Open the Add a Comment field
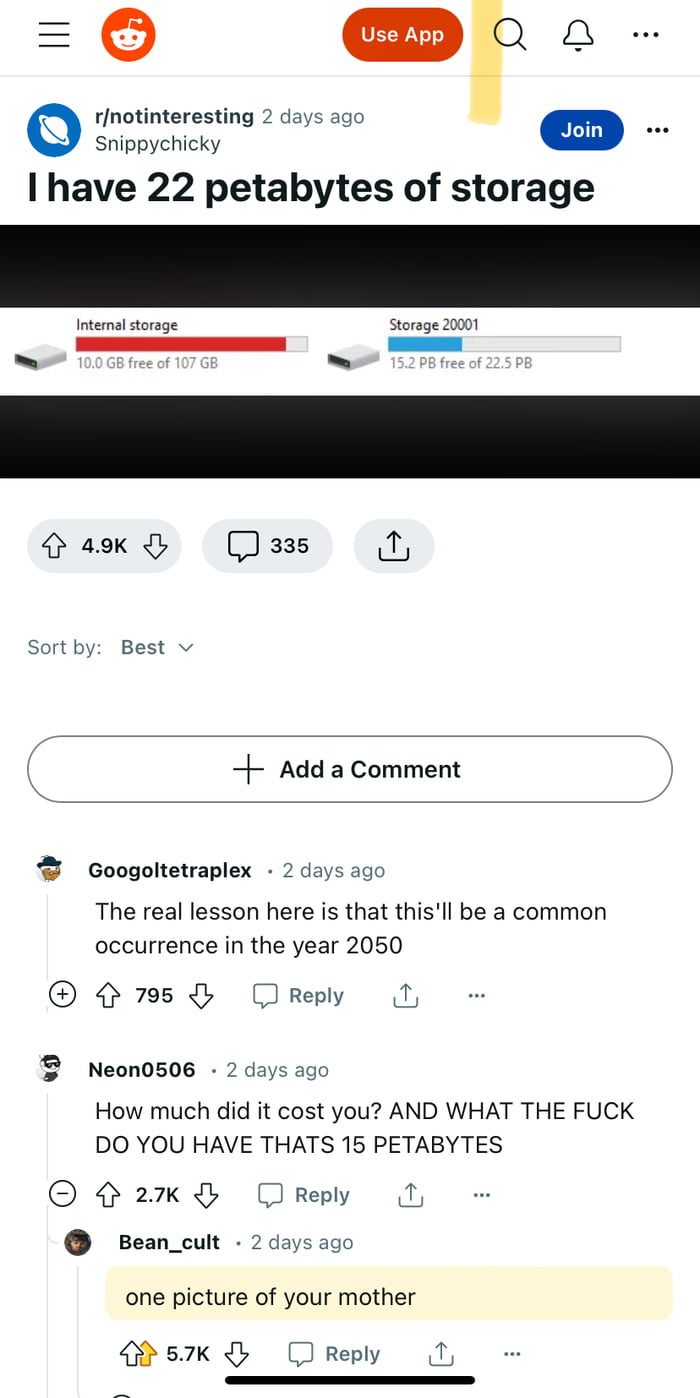Image resolution: width=700 pixels, height=1398 pixels. 349,769
